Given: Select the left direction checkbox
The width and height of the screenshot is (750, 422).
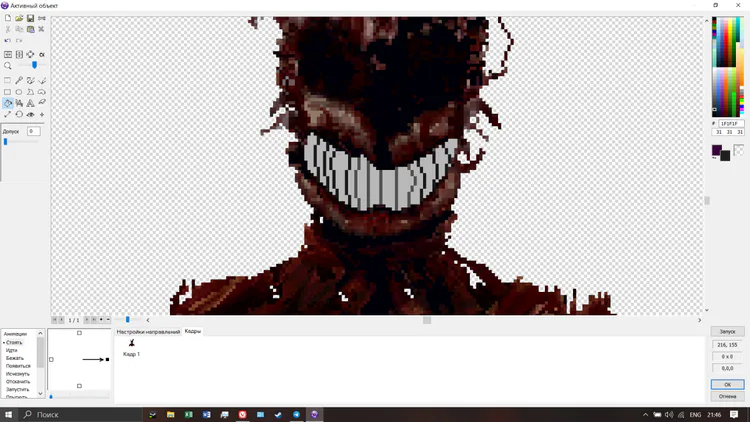Looking at the screenshot, I should tap(51, 359).
